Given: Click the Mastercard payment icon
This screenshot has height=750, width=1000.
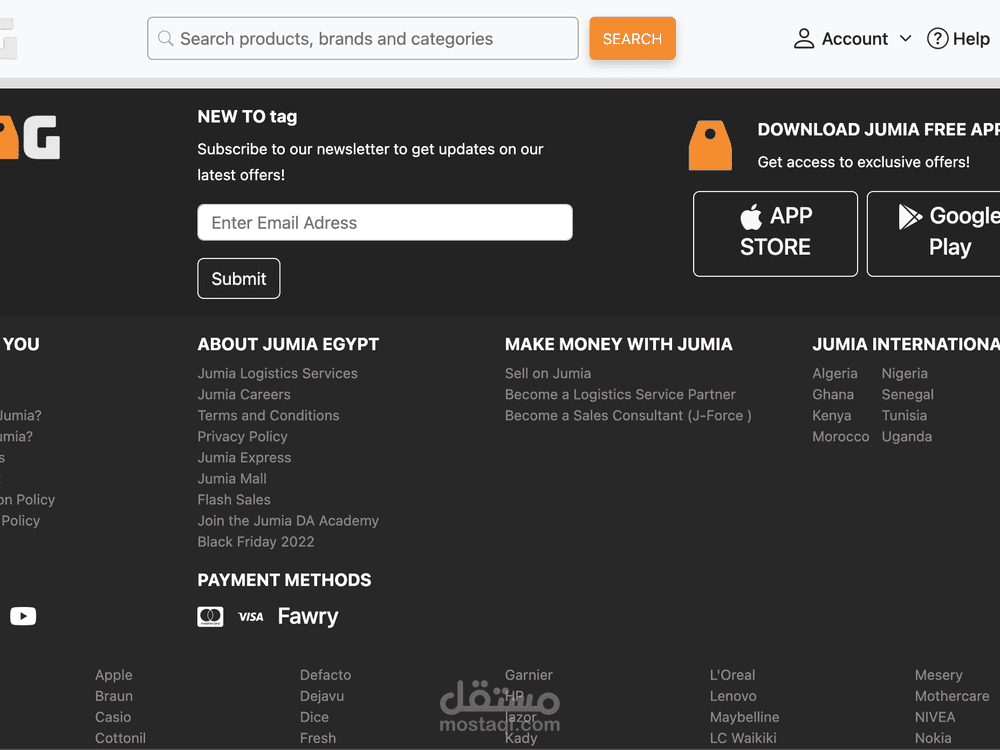Looking at the screenshot, I should pyautogui.click(x=210, y=616).
